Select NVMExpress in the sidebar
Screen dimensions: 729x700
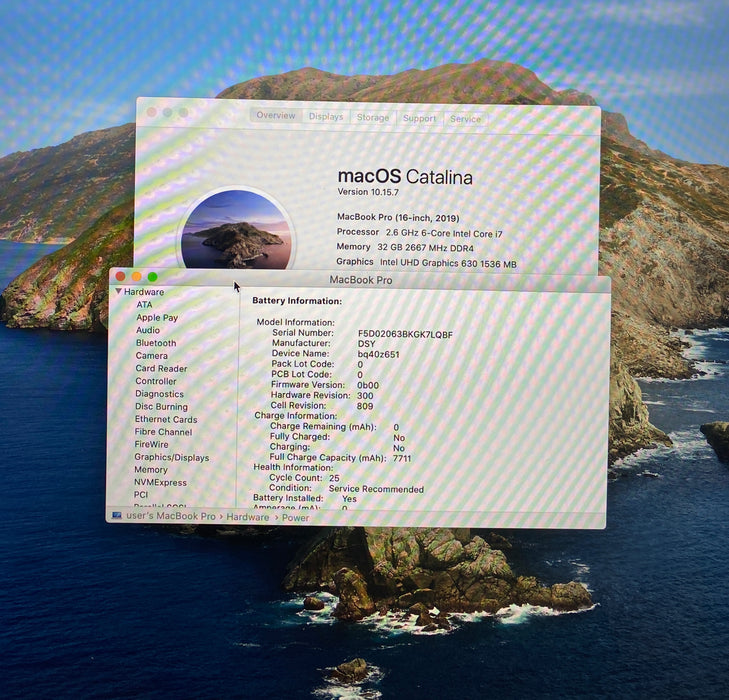(x=160, y=482)
